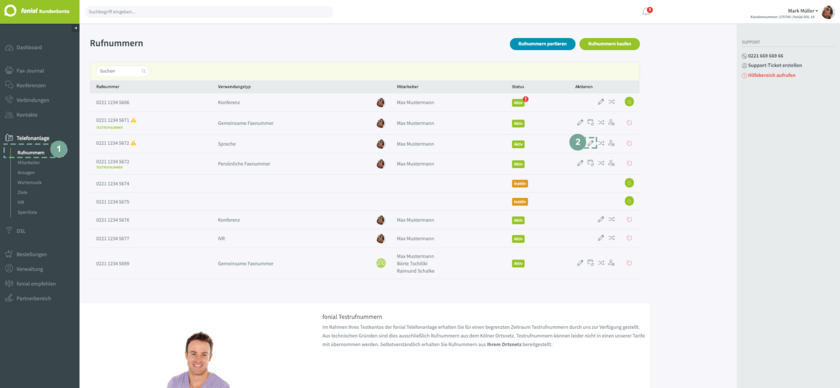Viewport: 840px width, 388px height.
Task: Click the Suchen field above the table
Action: click(x=122, y=71)
